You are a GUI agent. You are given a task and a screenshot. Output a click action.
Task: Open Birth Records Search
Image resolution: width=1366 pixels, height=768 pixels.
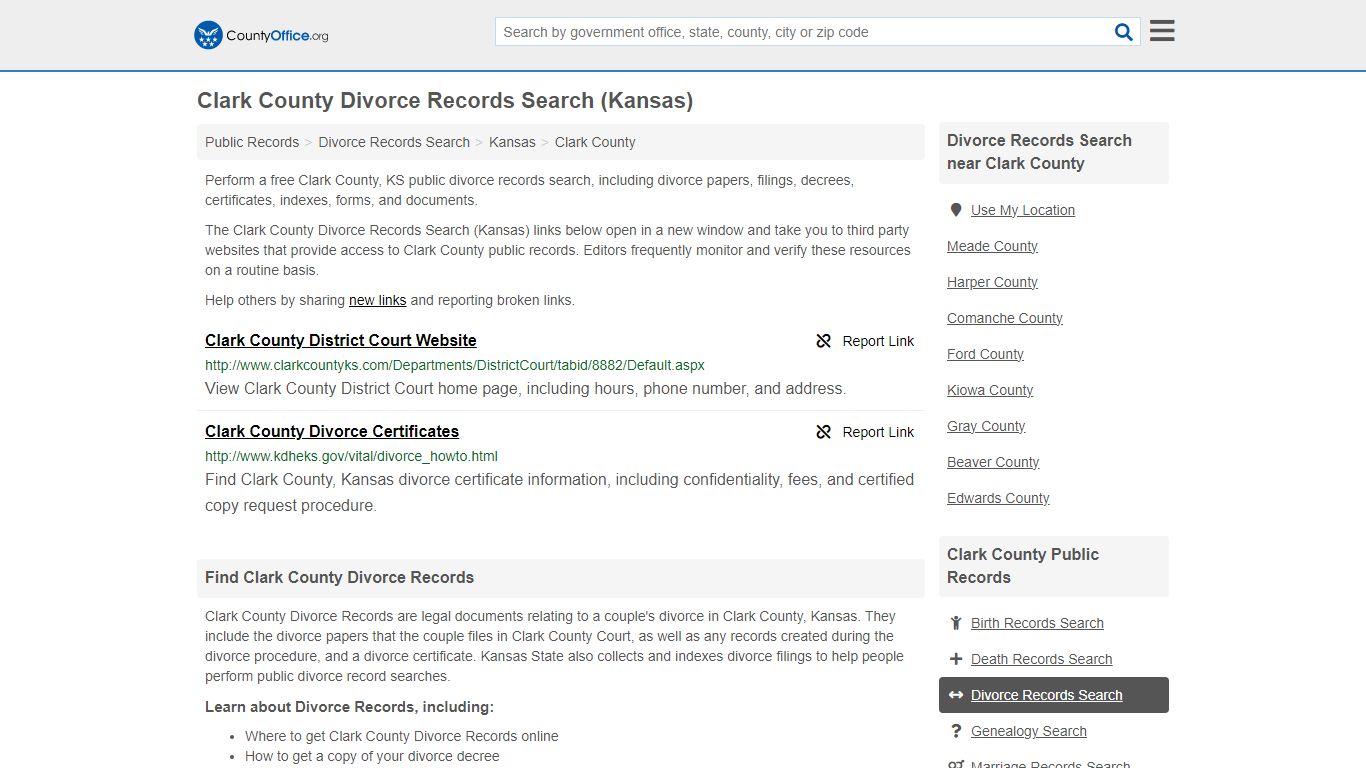point(1037,623)
